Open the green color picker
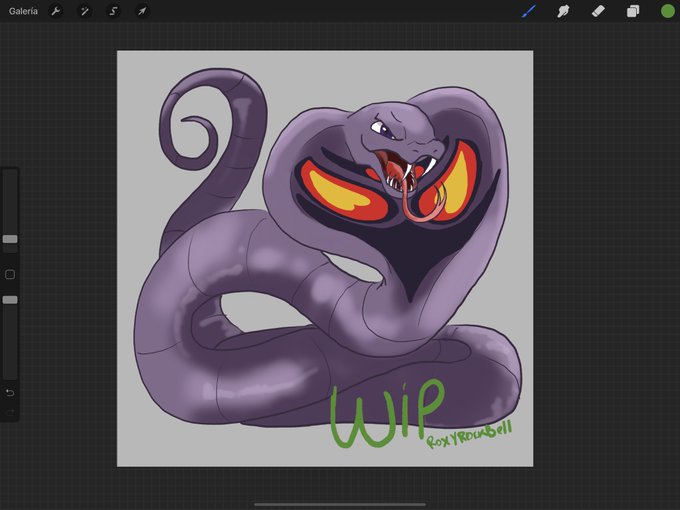Viewport: 680px width, 510px height. (x=668, y=11)
